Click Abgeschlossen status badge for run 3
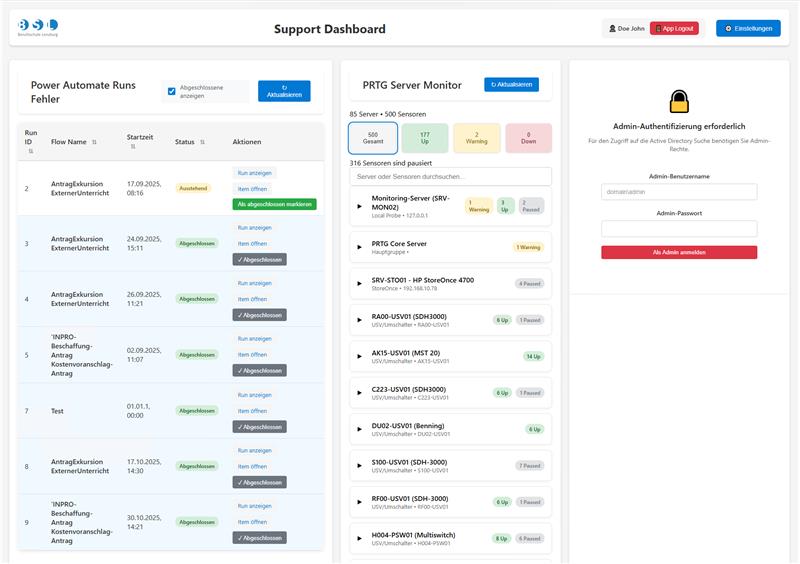Screen dimensions: 800x564 tap(197, 243)
